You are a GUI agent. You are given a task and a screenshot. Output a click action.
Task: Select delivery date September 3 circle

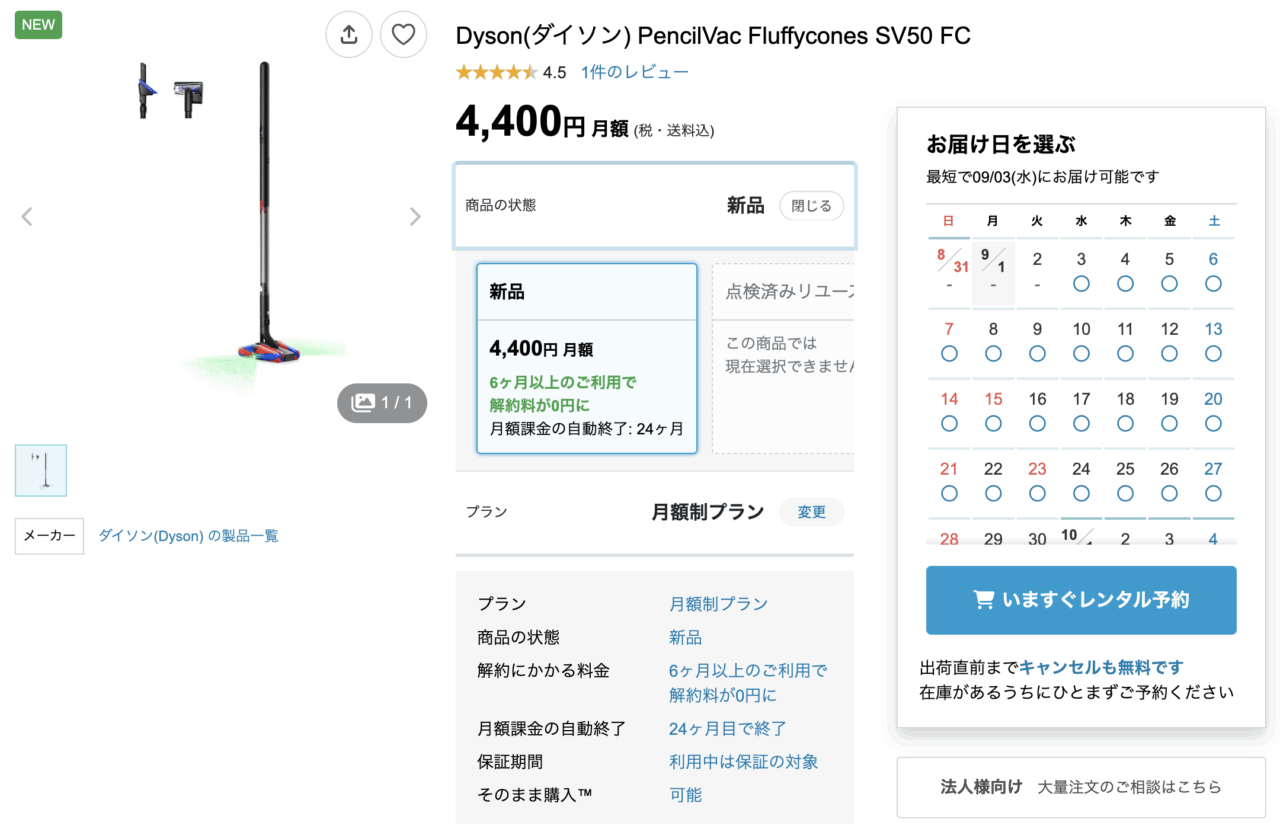(1081, 284)
